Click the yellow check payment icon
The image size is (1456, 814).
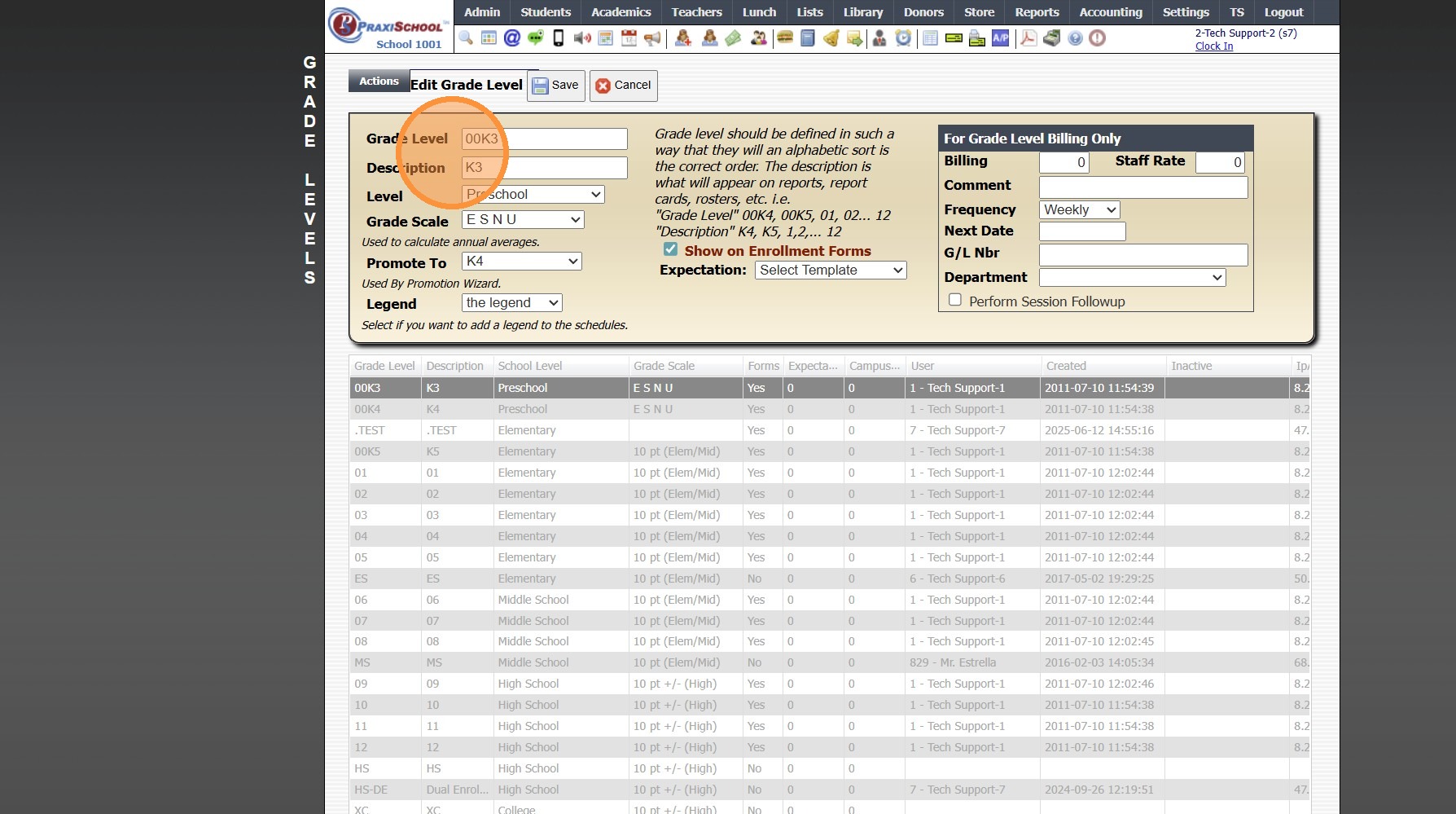[x=954, y=38]
